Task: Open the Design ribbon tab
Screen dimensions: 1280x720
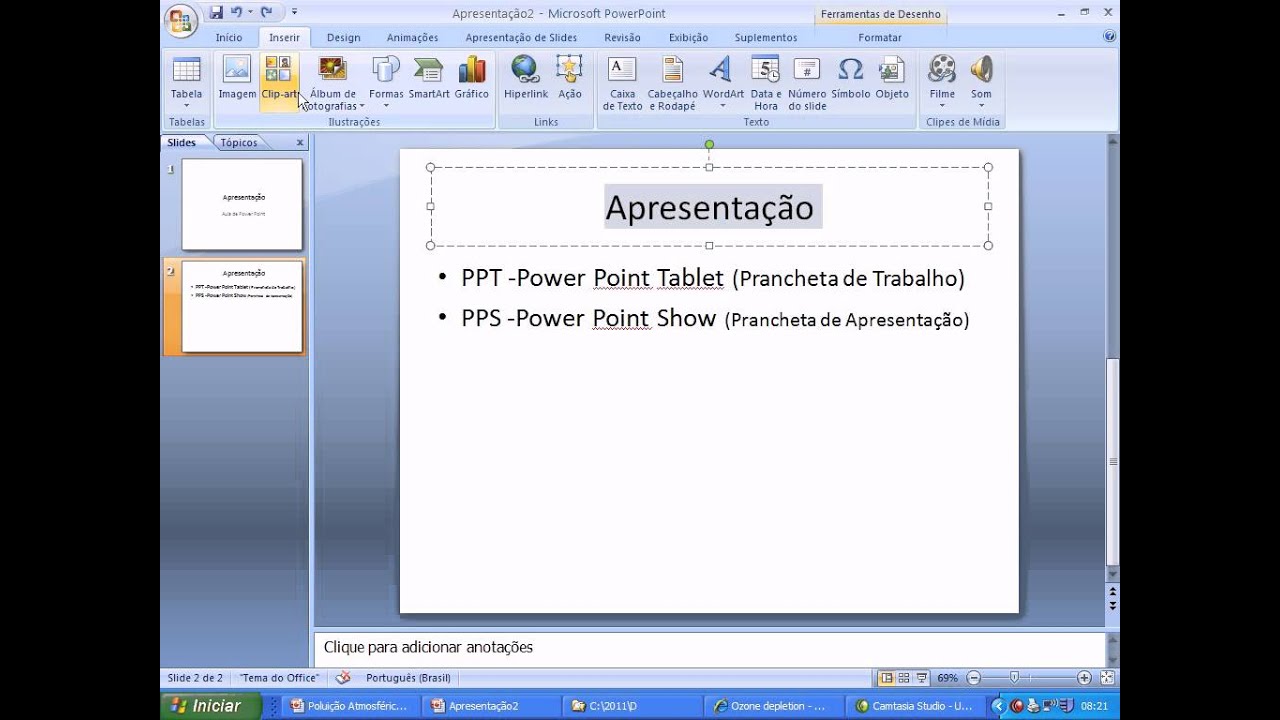Action: (x=343, y=38)
